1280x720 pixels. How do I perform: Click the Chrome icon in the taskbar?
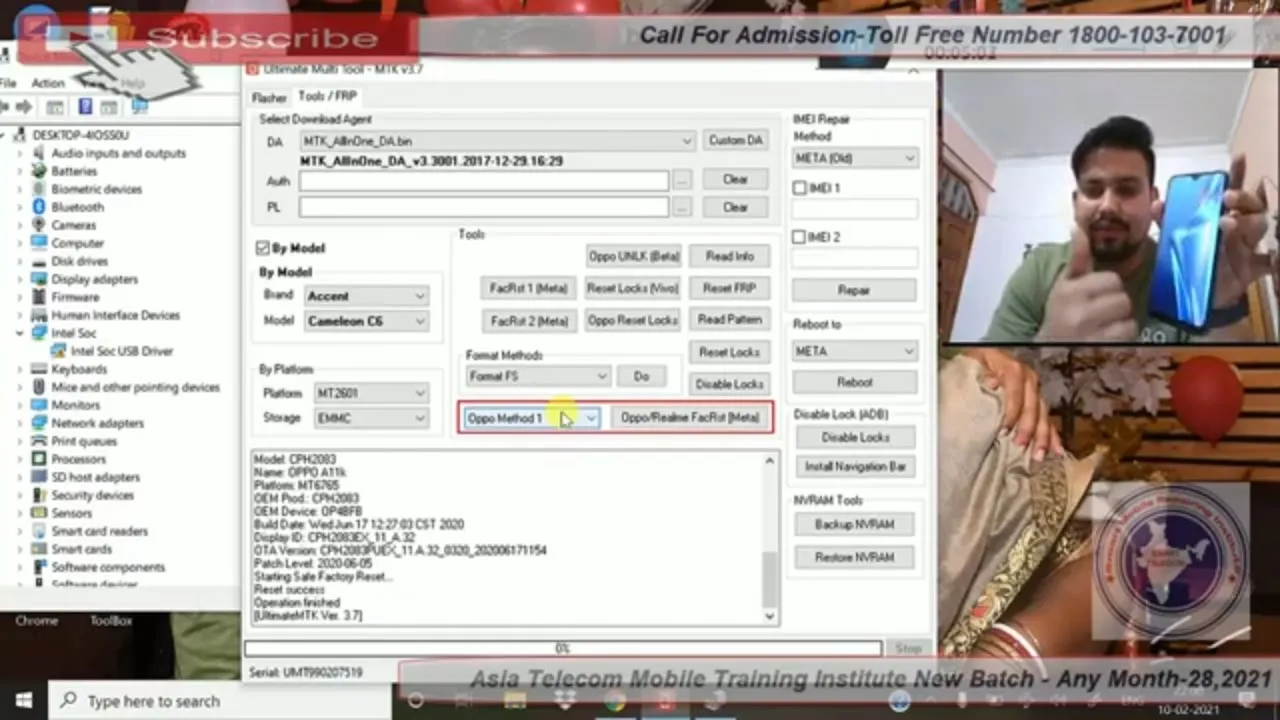pos(614,701)
